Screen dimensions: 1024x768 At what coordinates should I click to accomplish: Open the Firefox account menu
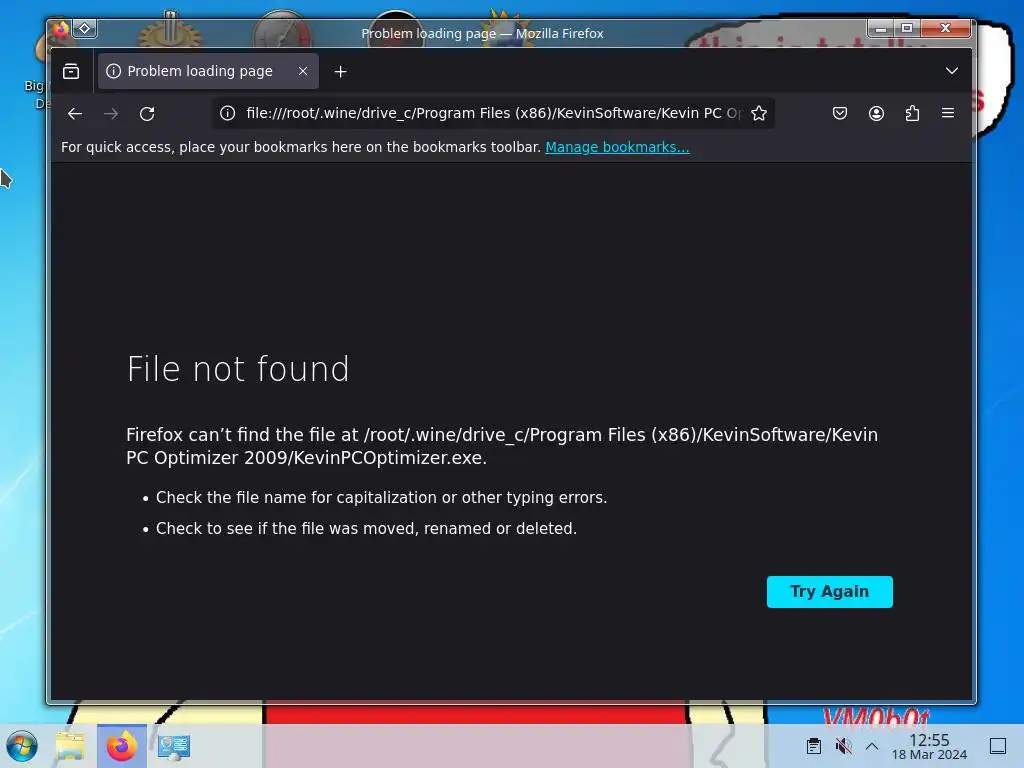(x=876, y=114)
